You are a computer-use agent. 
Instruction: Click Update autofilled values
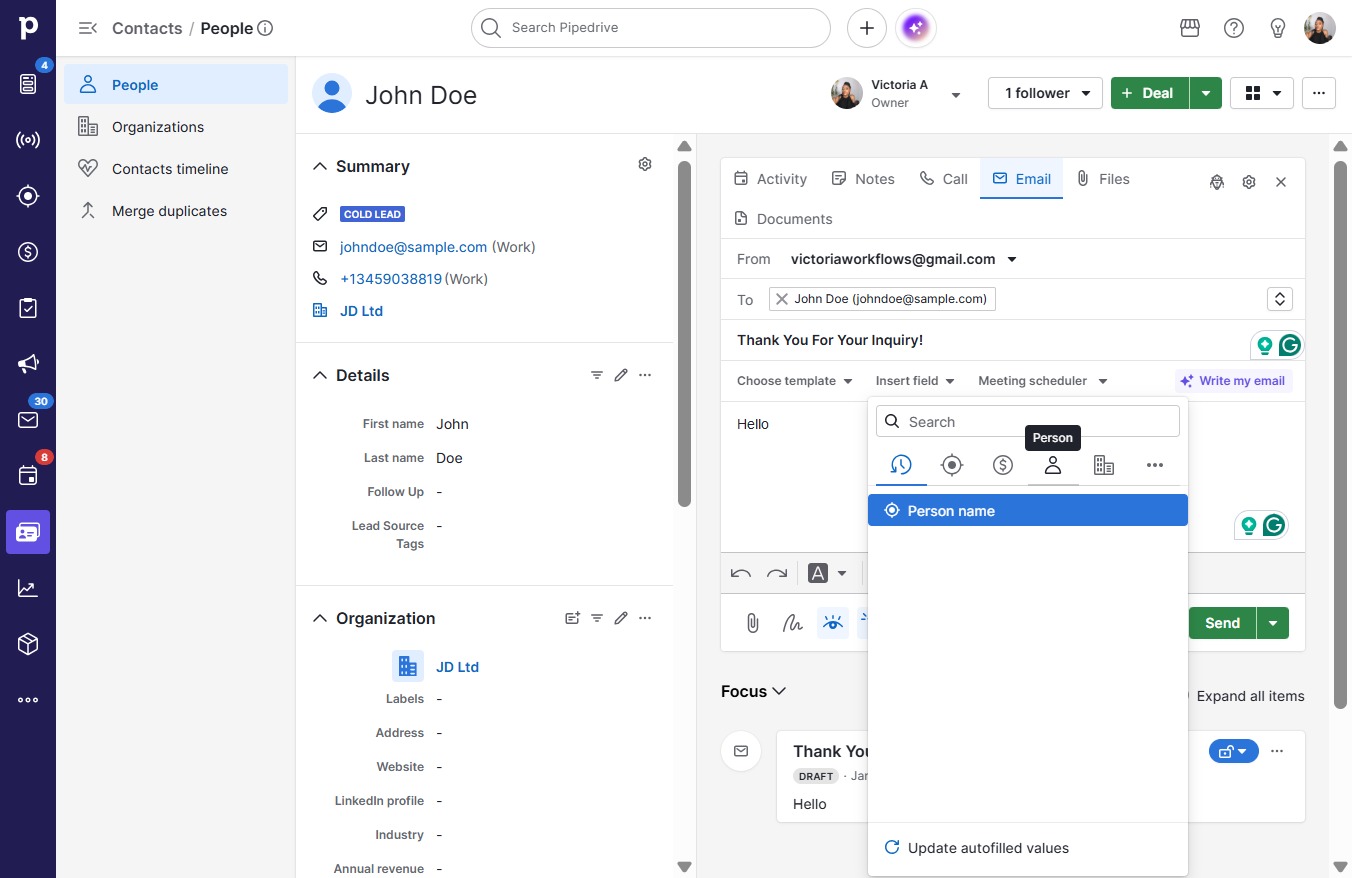point(988,848)
